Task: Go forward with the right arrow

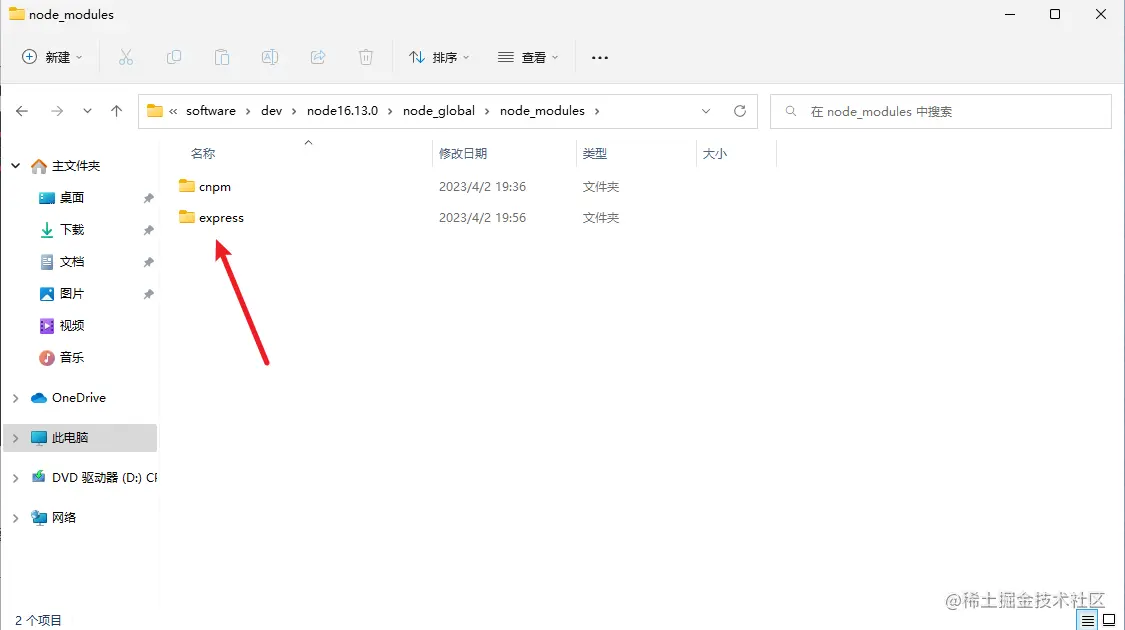Action: tap(57, 111)
